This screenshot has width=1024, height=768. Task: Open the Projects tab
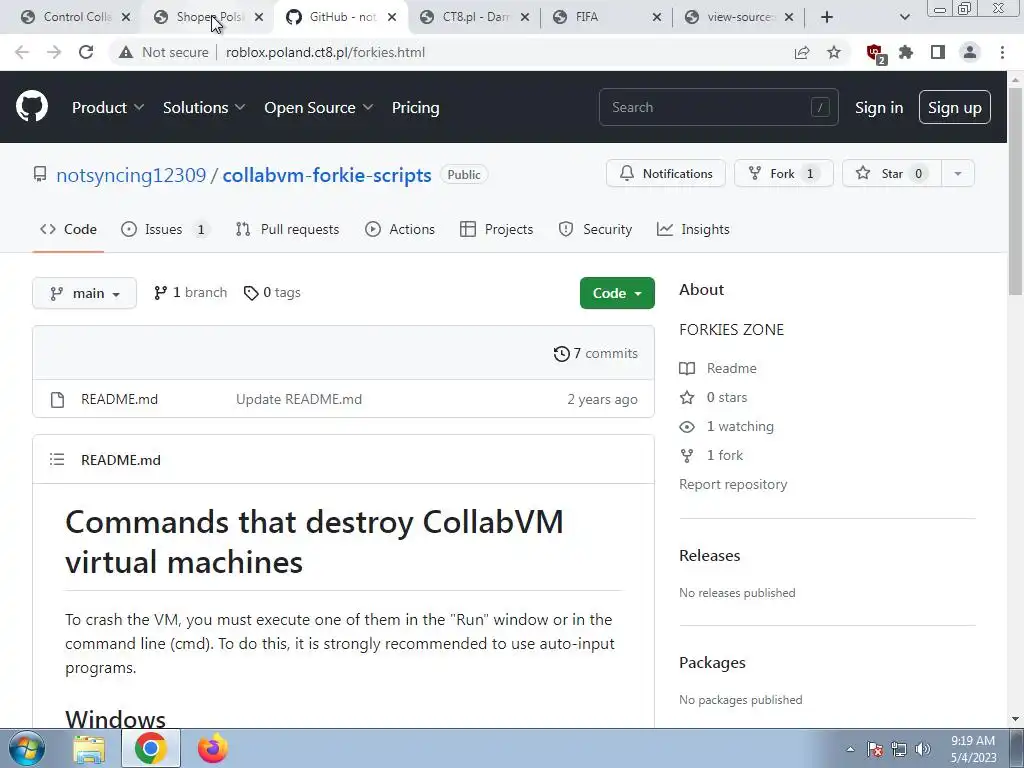pyautogui.click(x=496, y=229)
